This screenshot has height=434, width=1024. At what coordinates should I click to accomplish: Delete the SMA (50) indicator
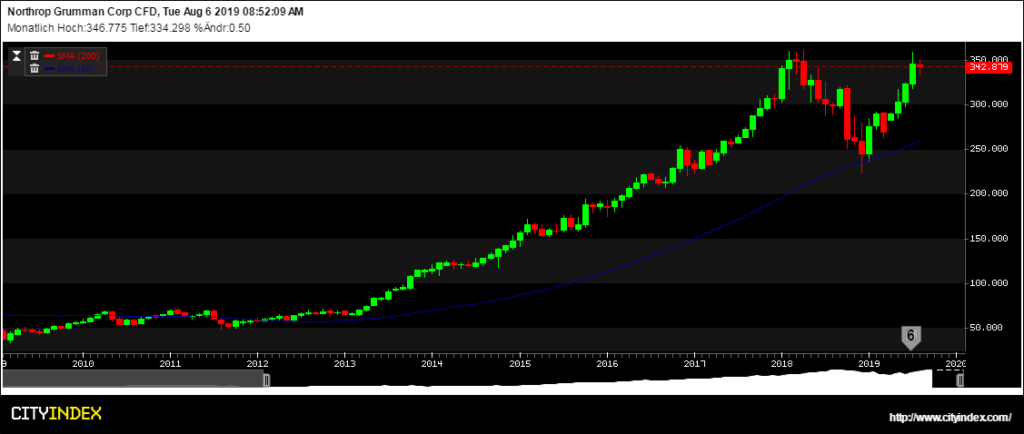pyautogui.click(x=35, y=69)
